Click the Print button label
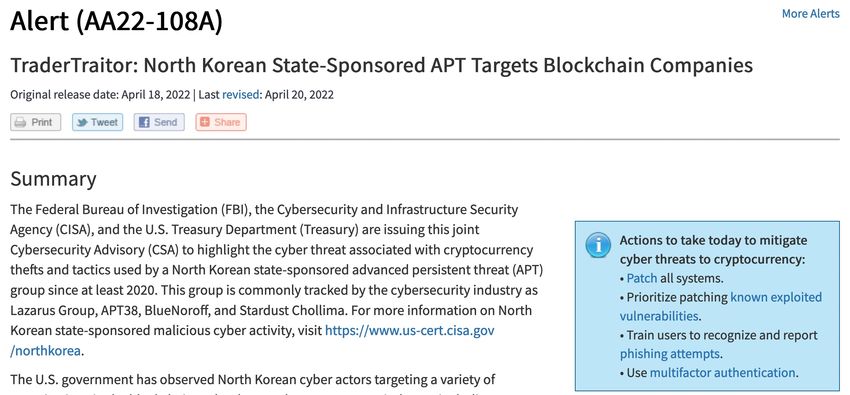The image size is (850, 395). point(42,122)
